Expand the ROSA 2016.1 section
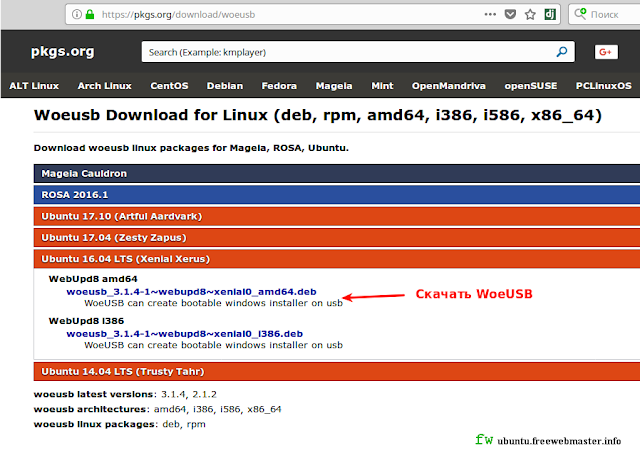The height and width of the screenshot is (453, 640). [337, 195]
